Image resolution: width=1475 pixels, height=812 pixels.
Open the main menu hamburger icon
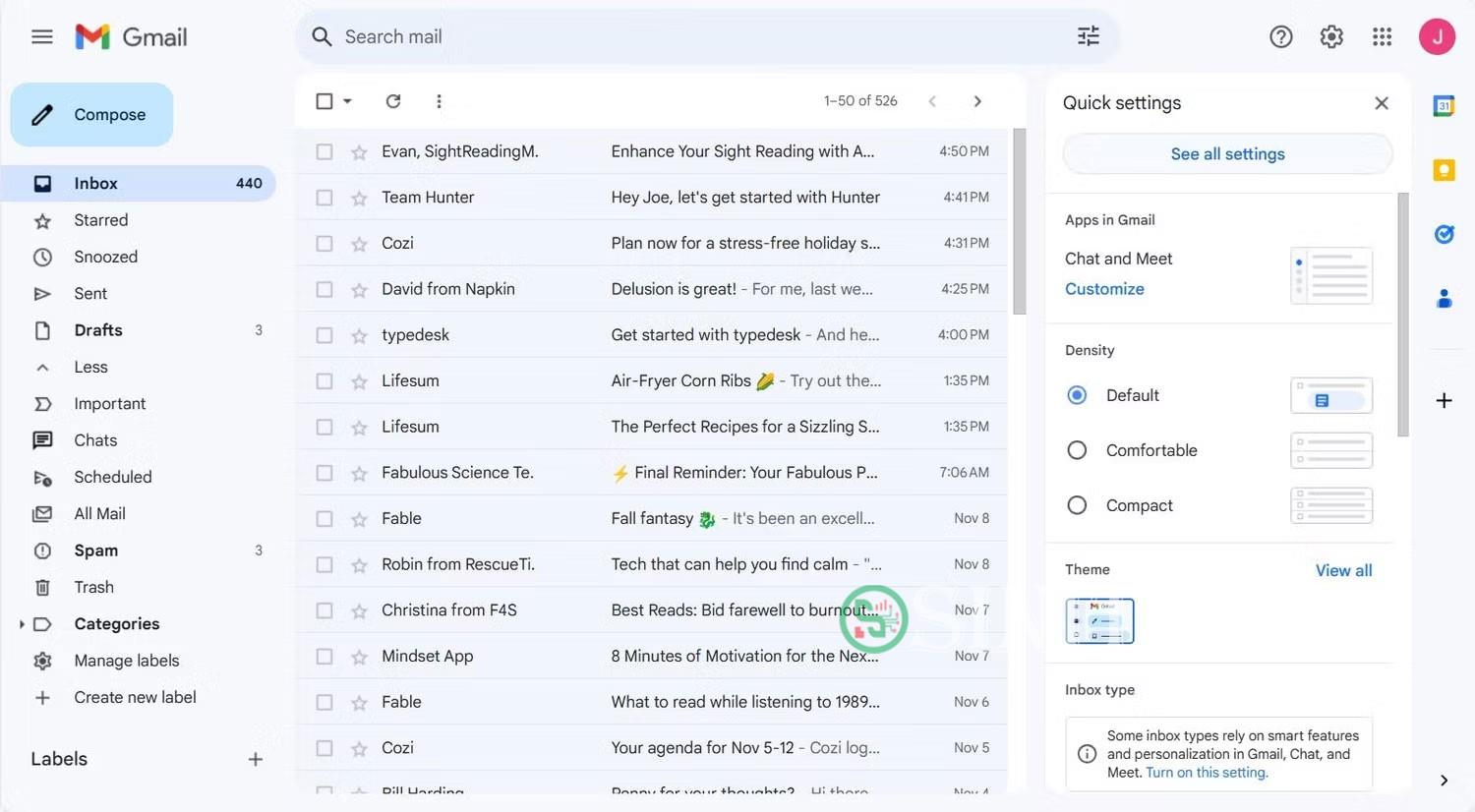click(41, 37)
